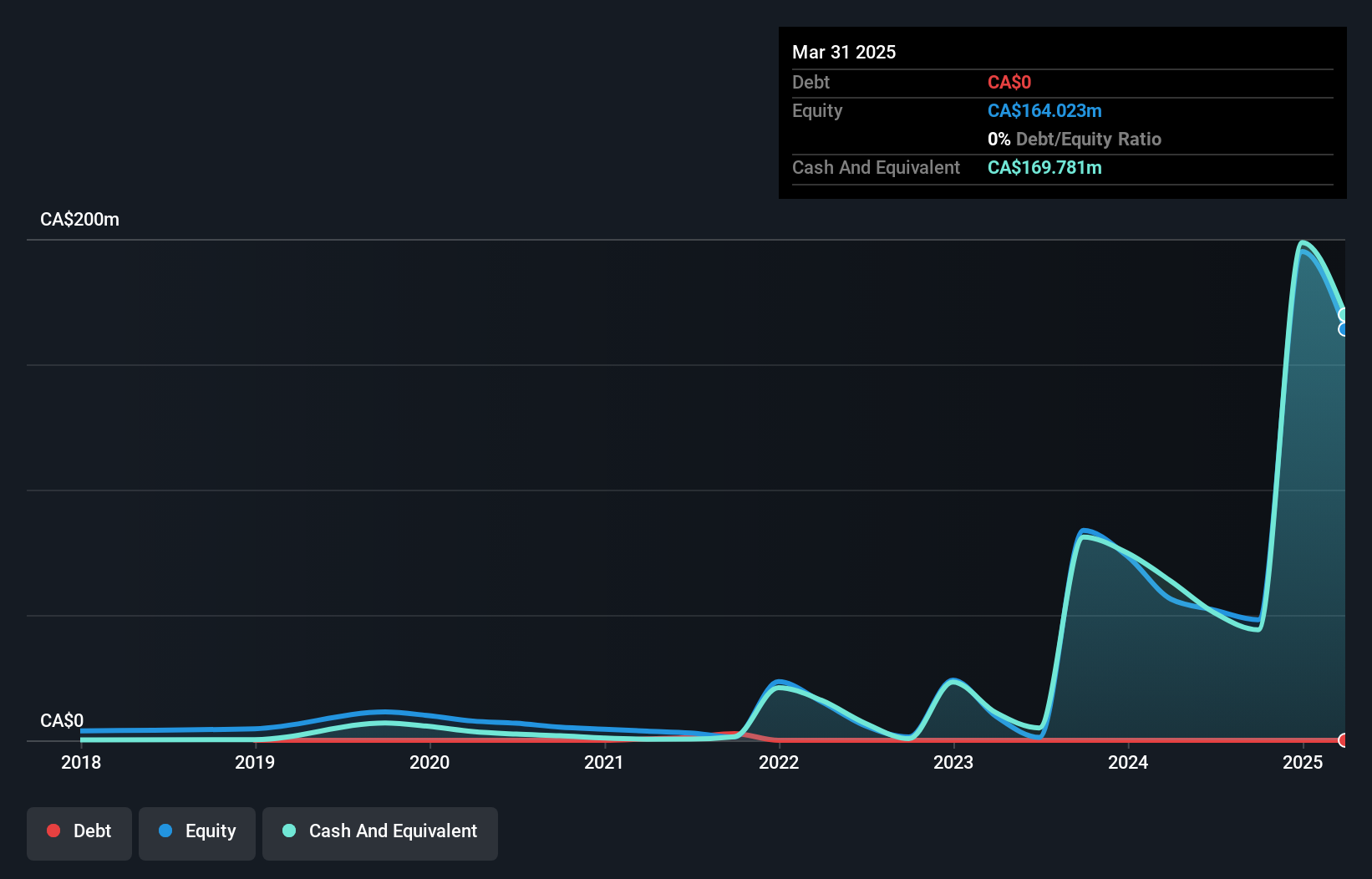The height and width of the screenshot is (879, 1372).
Task: Click the blue Equity legend dot
Action: click(165, 831)
